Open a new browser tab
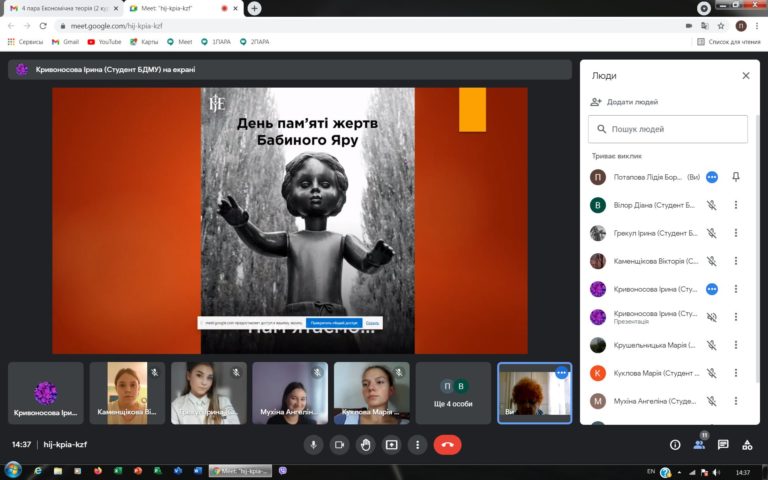768x480 pixels. coord(254,8)
